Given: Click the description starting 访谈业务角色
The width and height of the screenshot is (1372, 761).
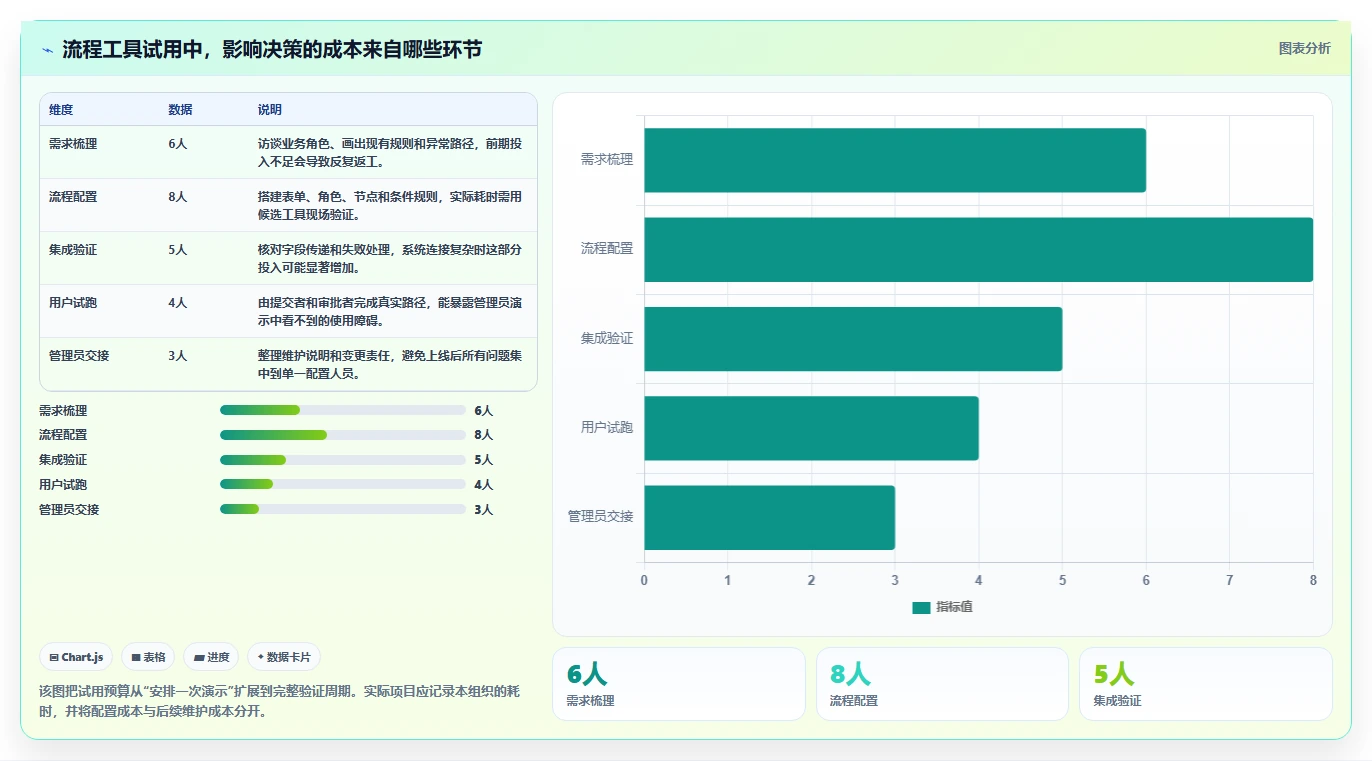Looking at the screenshot, I should coord(390,152).
